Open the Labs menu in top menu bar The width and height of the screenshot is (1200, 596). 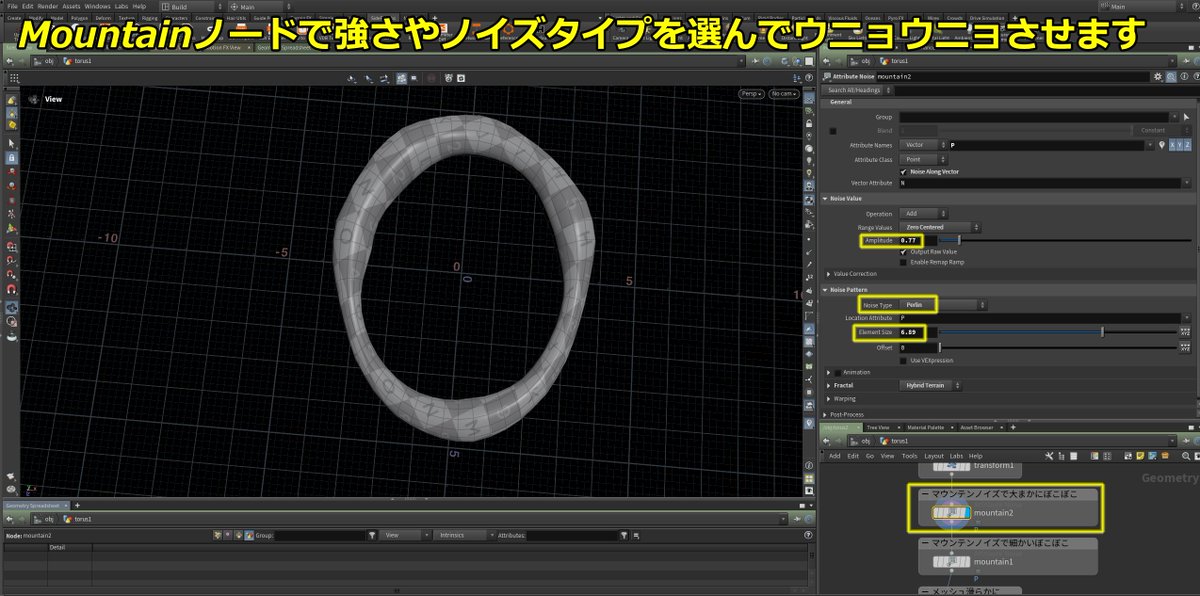[121, 6]
